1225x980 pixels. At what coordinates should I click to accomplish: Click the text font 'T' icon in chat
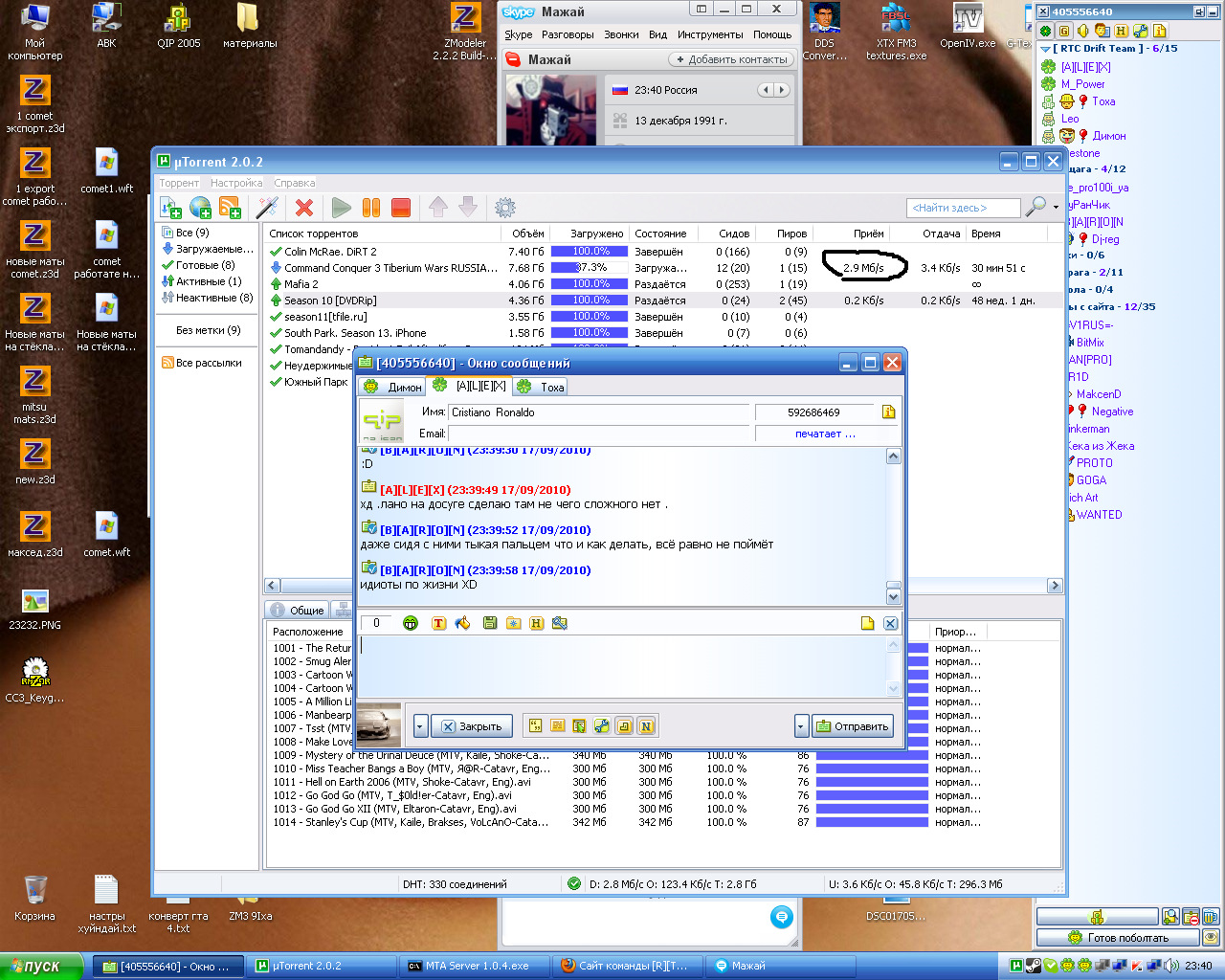tap(438, 623)
